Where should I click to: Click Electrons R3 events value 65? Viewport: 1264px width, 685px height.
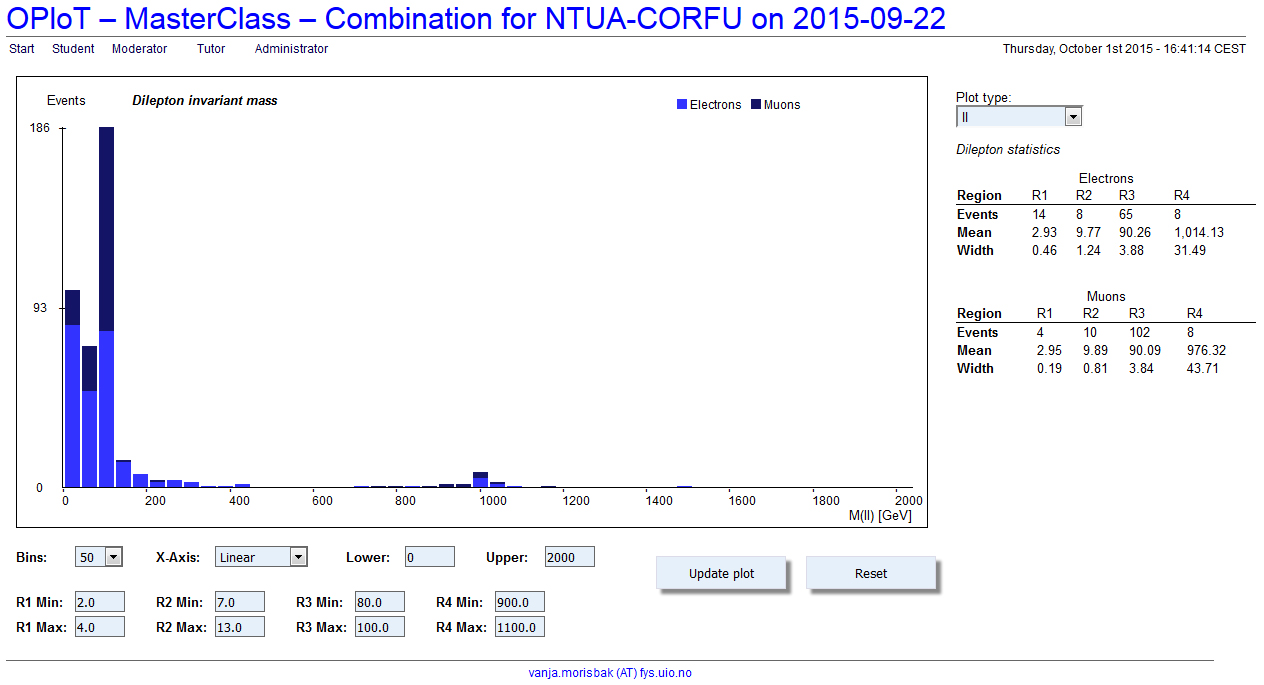[1126, 215]
